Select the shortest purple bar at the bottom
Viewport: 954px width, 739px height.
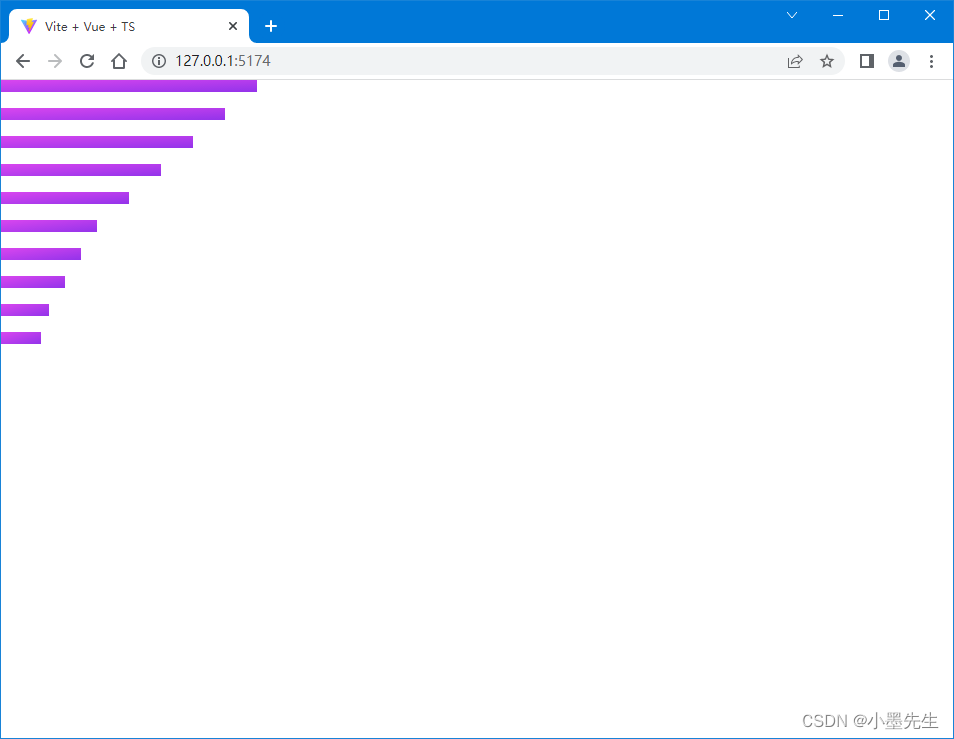coord(20,337)
